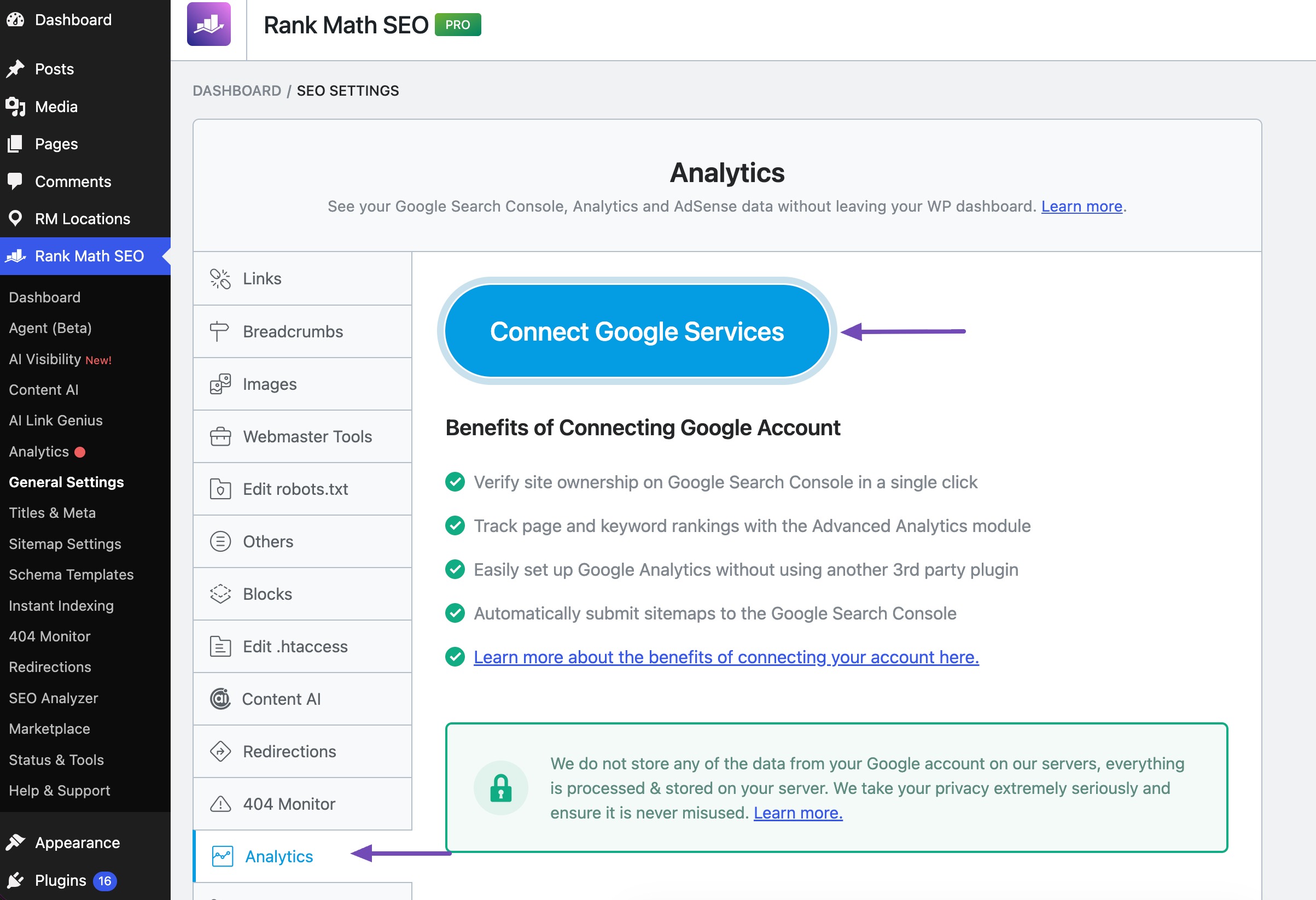Open Analytics in Rank Math submenu
This screenshot has width=1316, height=900.
click(x=39, y=452)
